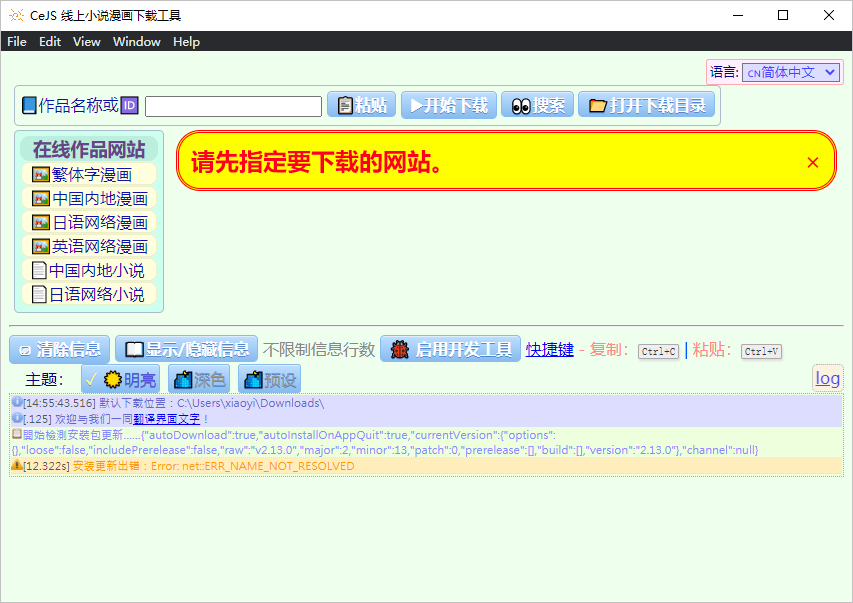This screenshot has height=603, width=853.
Task: Click the 粘贴 paste button
Action: tap(361, 105)
